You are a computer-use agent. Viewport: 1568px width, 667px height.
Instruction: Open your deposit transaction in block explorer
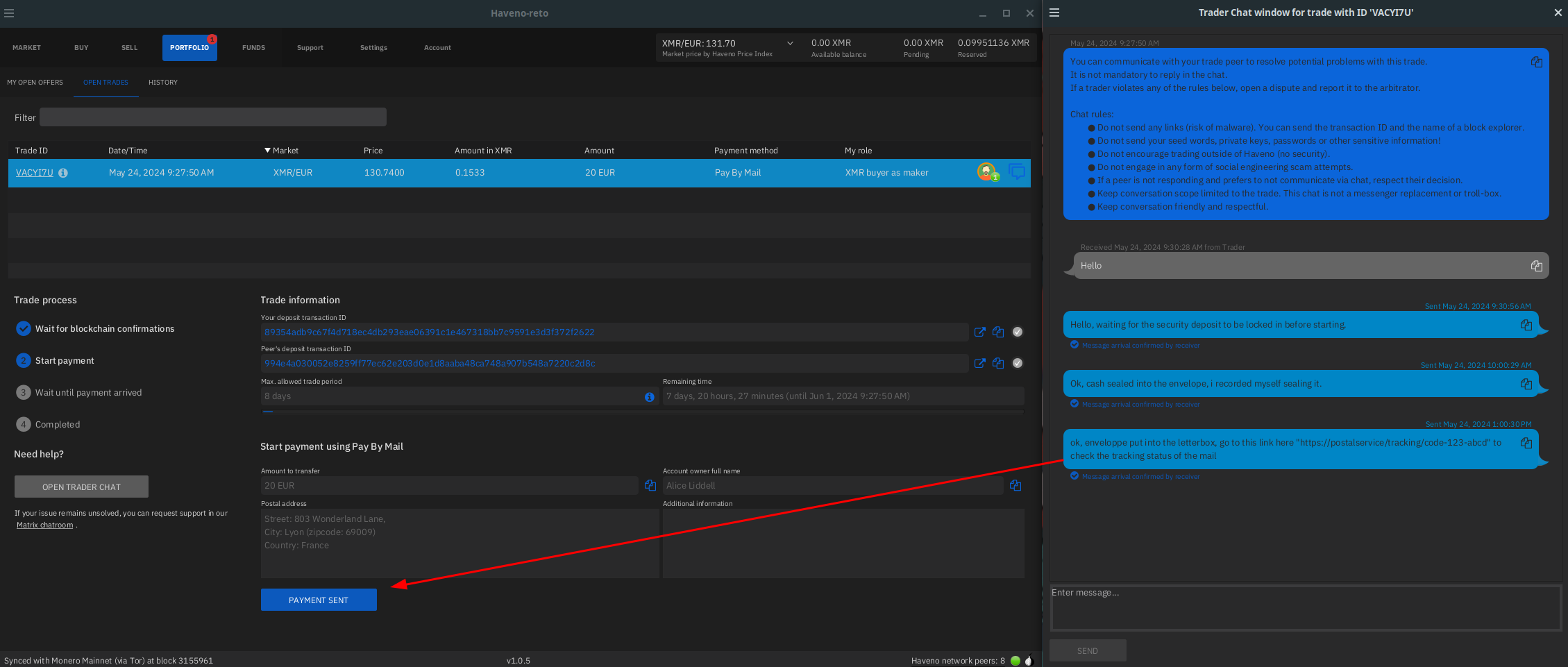tap(979, 332)
